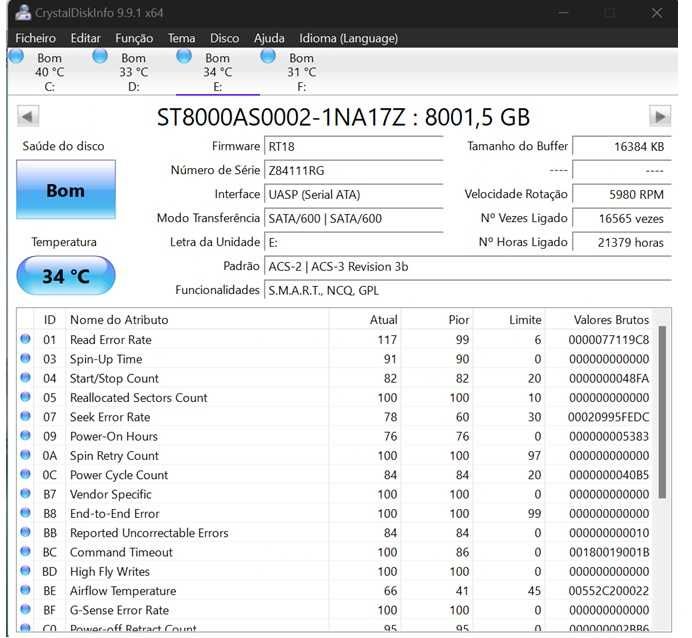
Task: Click the buffer size field 16384 KB
Action: click(x=622, y=146)
